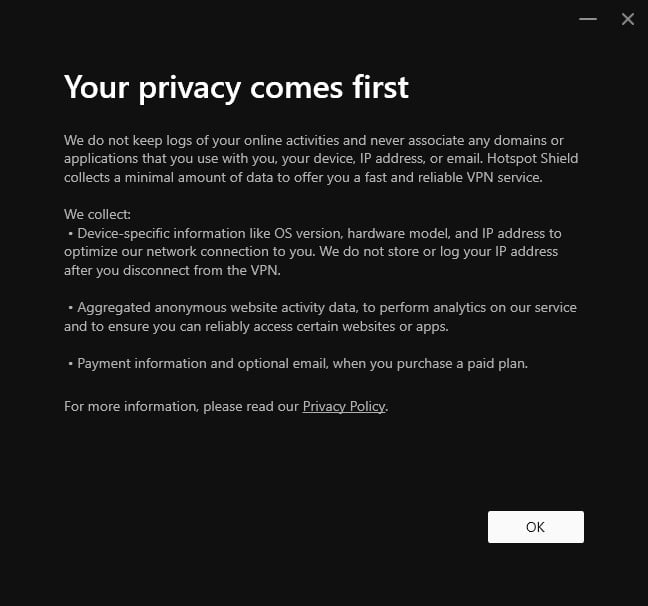
Task: Click the bullet marker before 'Device-specific information'
Action: [71, 234]
